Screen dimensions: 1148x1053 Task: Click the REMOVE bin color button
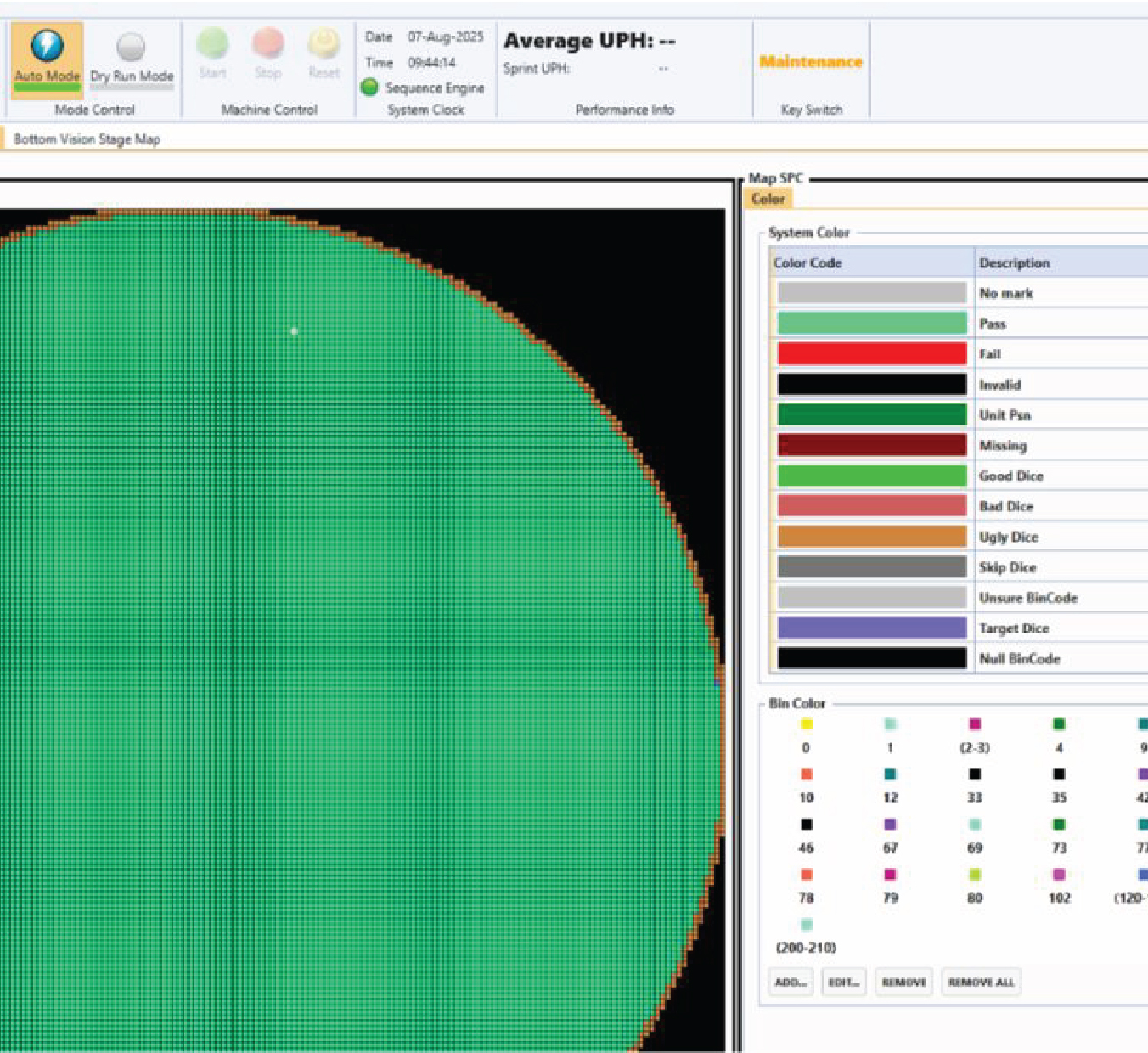(903, 983)
